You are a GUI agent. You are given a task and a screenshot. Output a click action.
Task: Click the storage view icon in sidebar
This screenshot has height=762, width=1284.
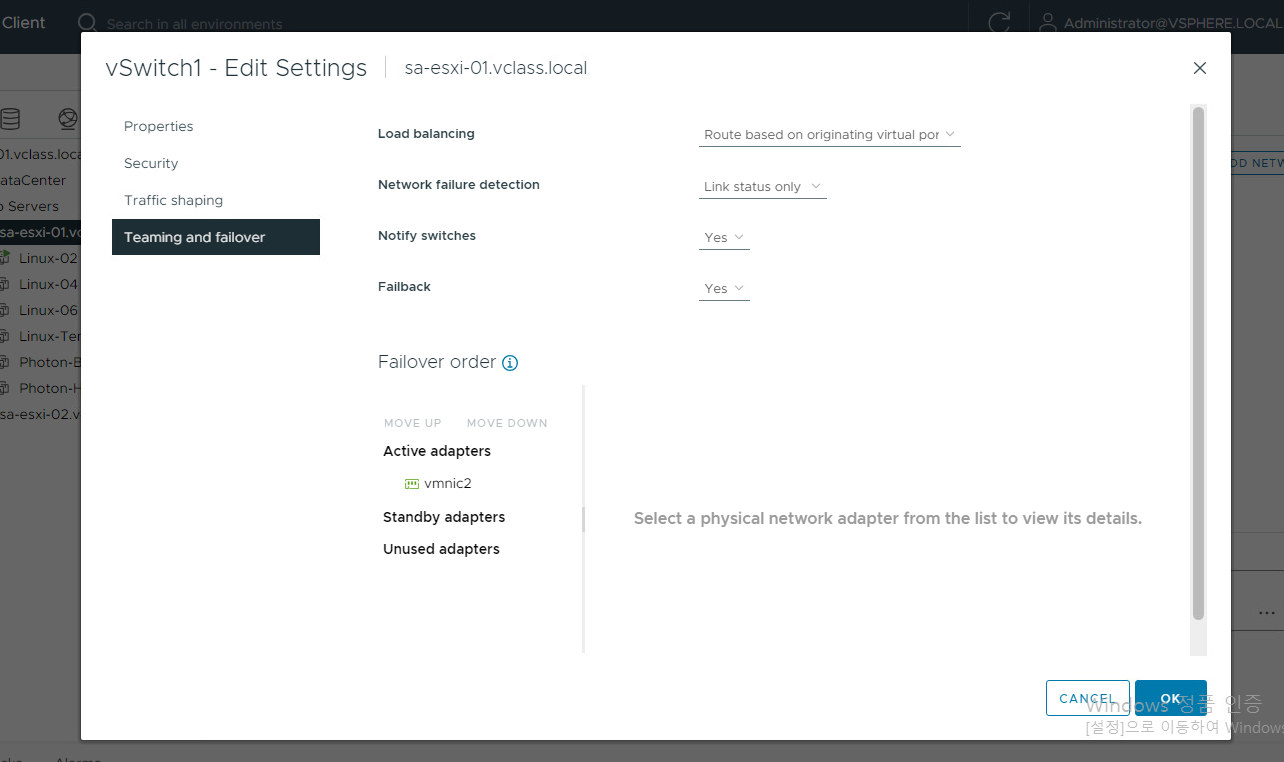[10, 119]
